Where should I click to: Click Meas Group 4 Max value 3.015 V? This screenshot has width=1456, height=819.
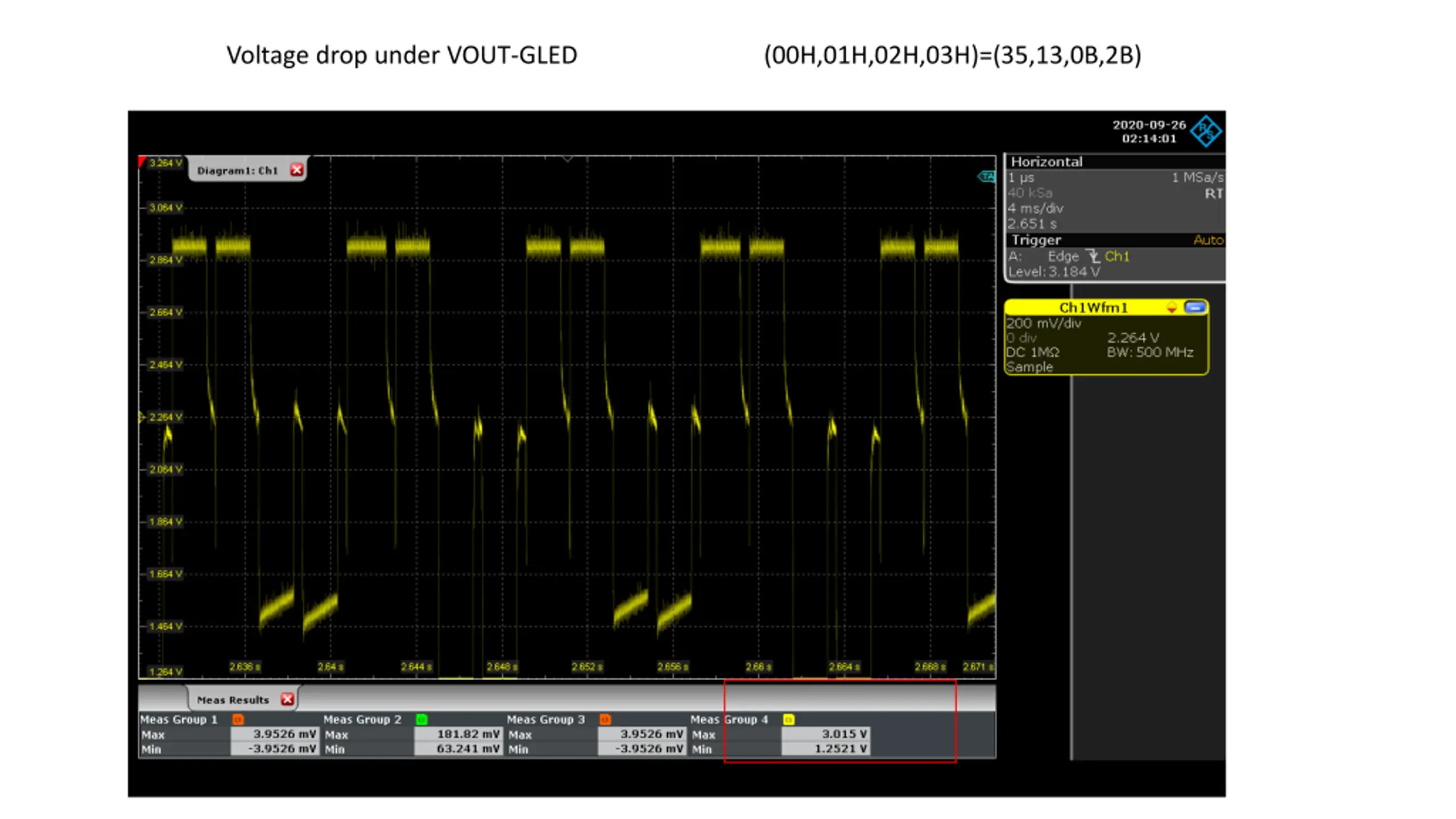pyautogui.click(x=825, y=734)
